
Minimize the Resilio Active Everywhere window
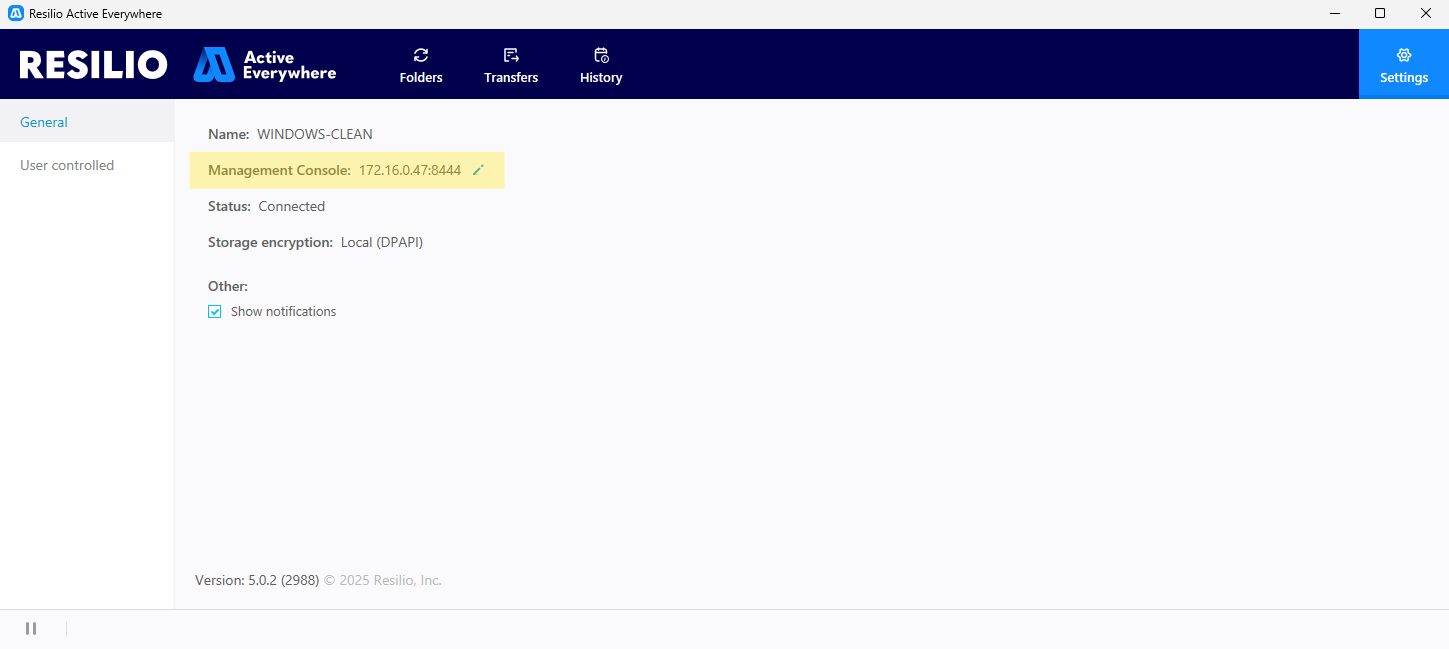[x=1334, y=14]
